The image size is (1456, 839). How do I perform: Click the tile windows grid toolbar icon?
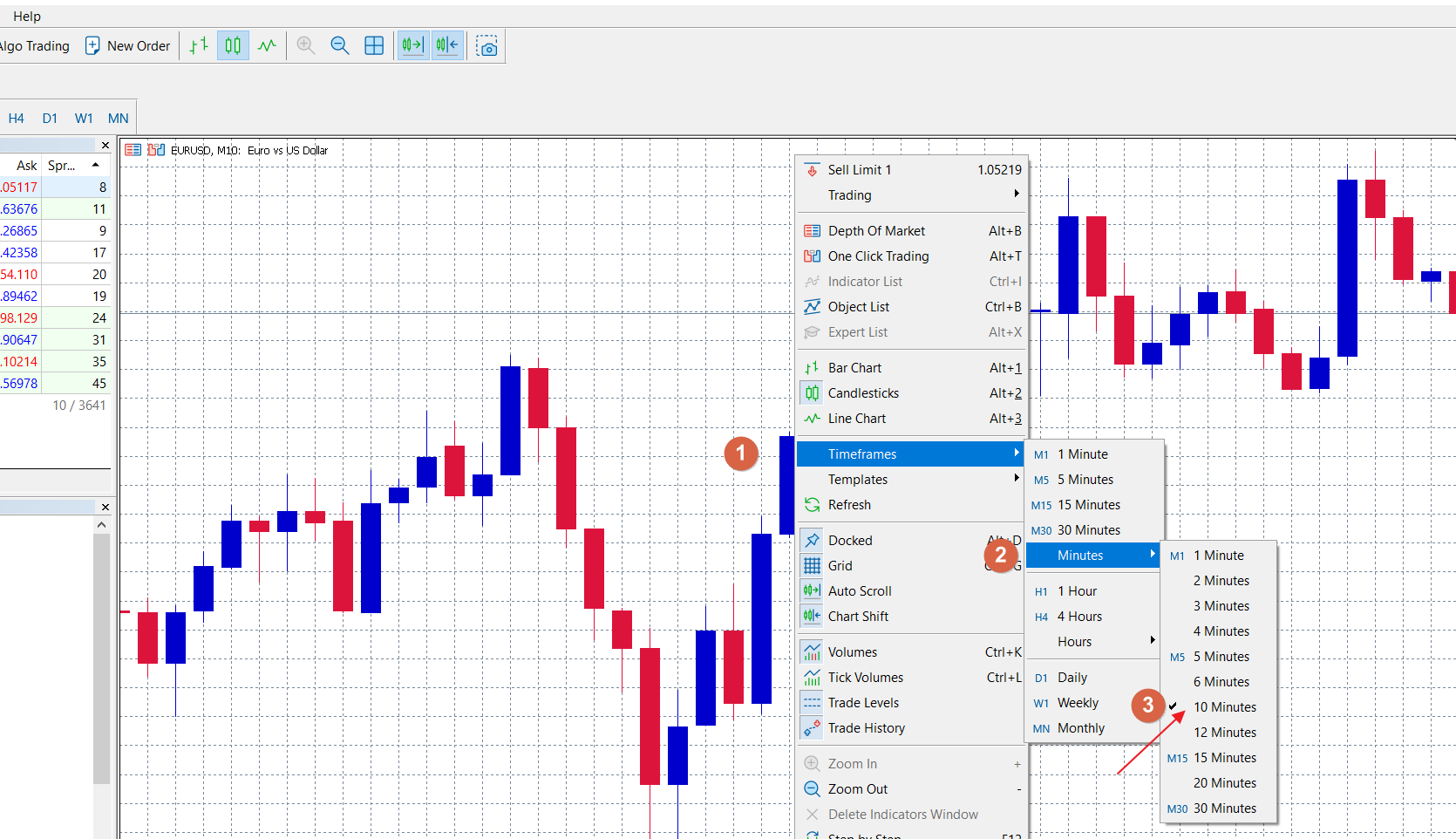coord(374,46)
